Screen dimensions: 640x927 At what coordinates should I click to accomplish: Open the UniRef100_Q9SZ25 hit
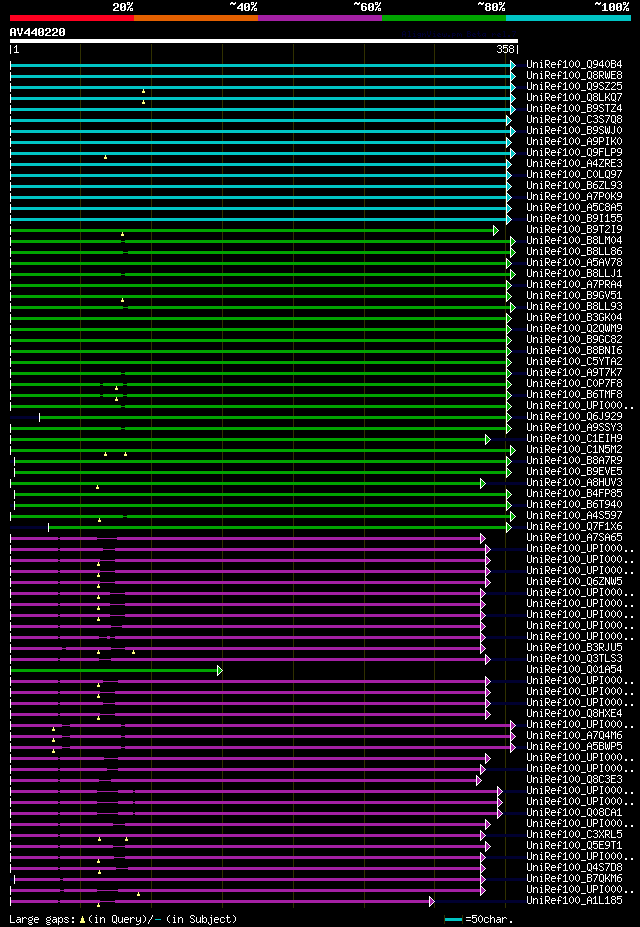tap(574, 86)
